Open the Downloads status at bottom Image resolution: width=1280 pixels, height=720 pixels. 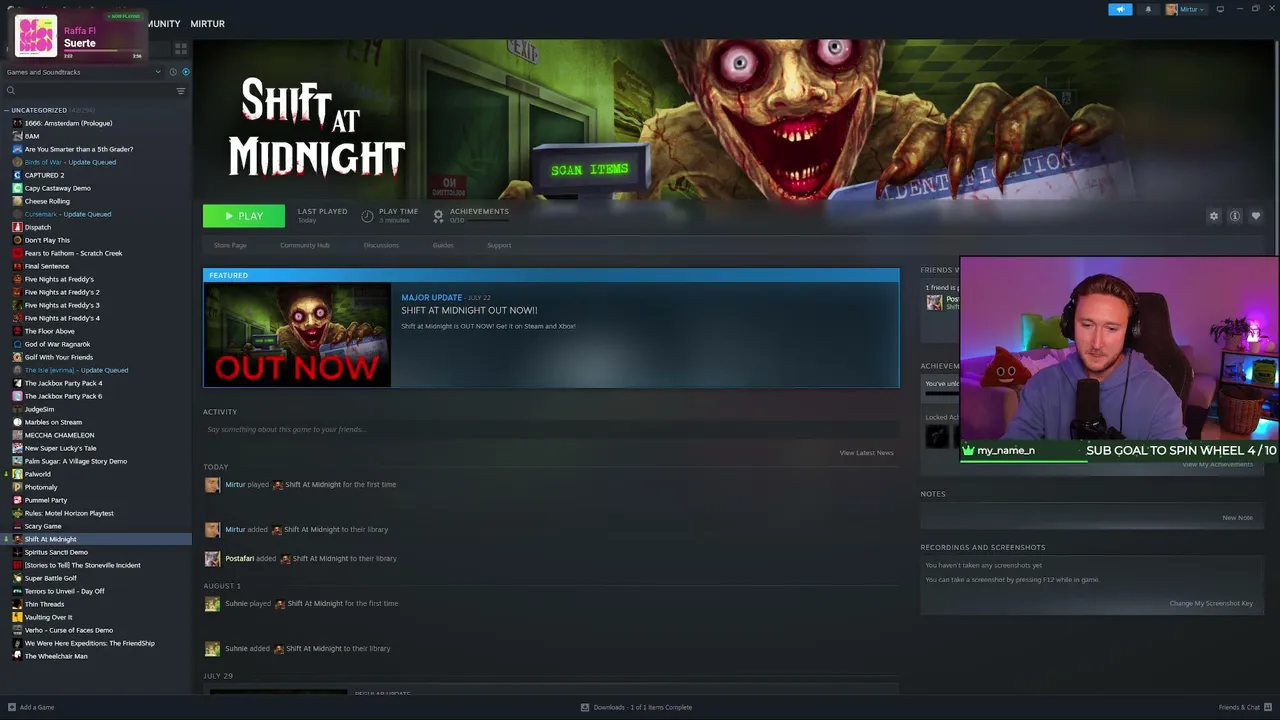pyautogui.click(x=636, y=707)
